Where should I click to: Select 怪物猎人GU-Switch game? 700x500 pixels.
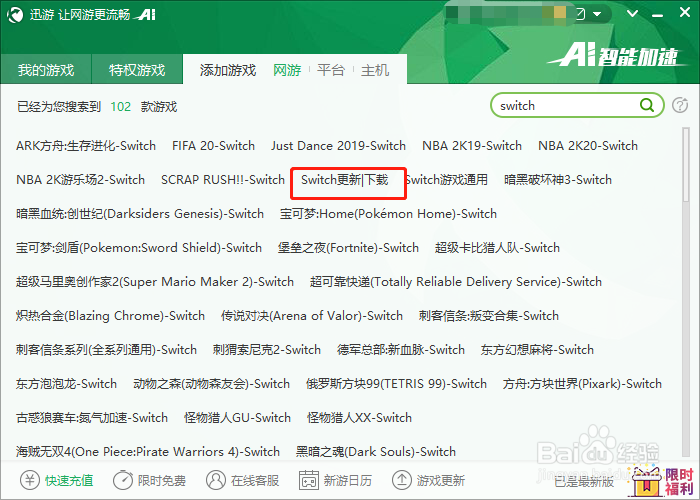[238, 417]
